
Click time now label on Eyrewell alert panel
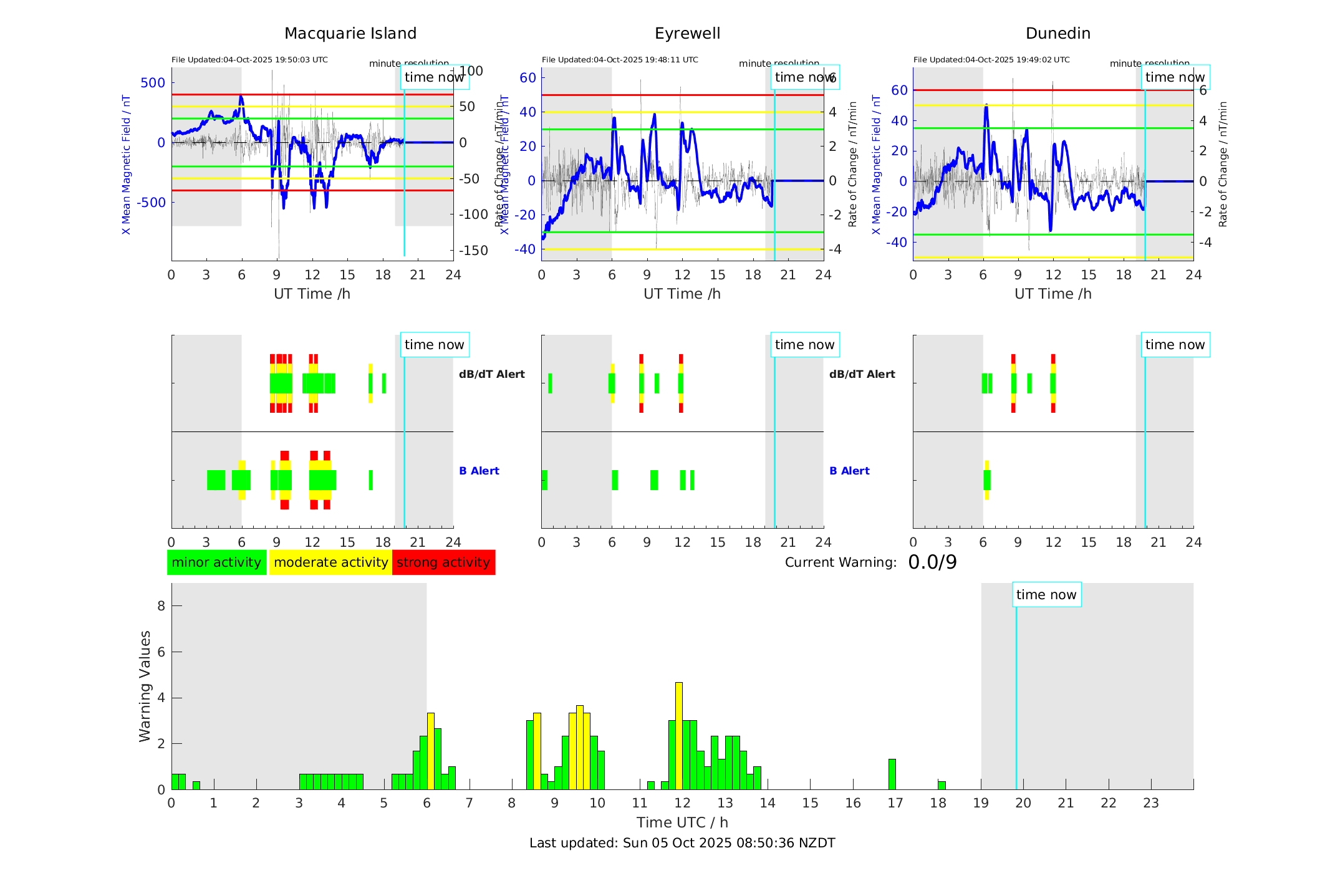(x=804, y=345)
